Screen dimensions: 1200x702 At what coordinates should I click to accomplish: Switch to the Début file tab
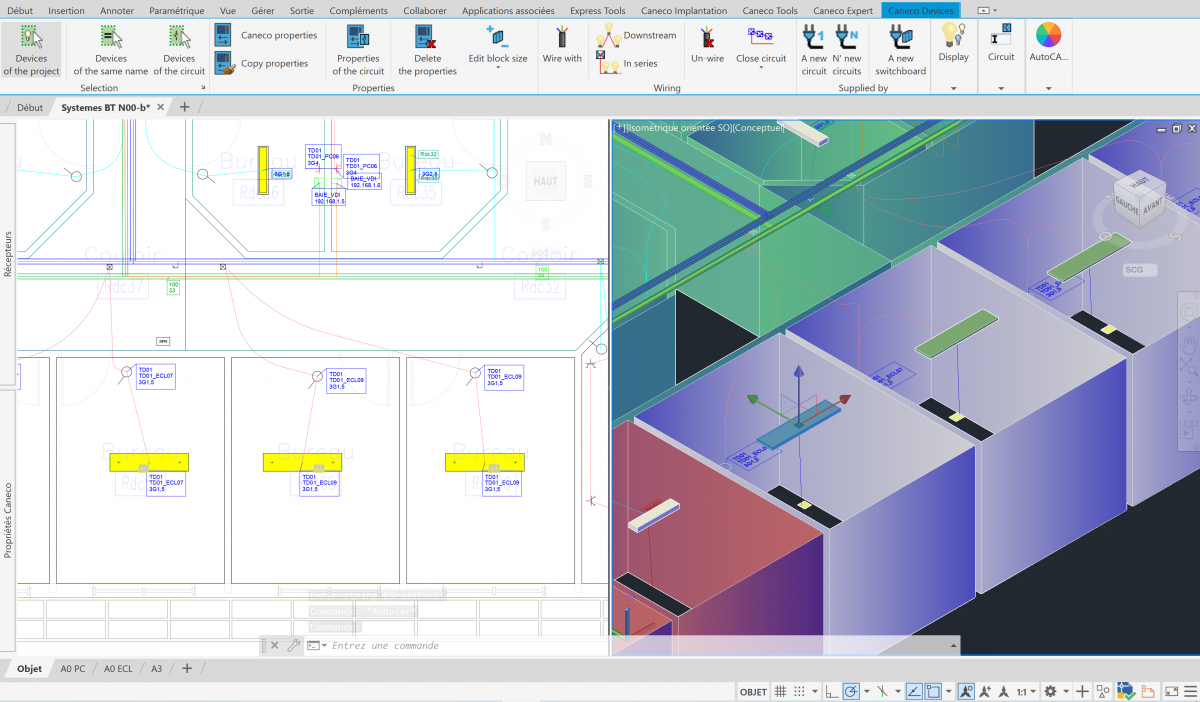pyautogui.click(x=30, y=107)
